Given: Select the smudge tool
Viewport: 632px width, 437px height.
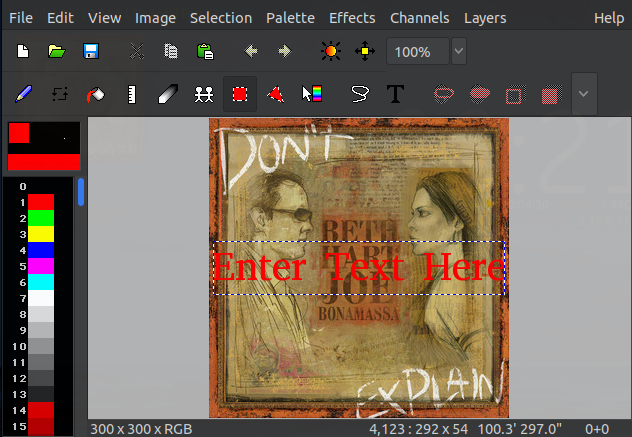Looking at the screenshot, I should click(x=168, y=94).
